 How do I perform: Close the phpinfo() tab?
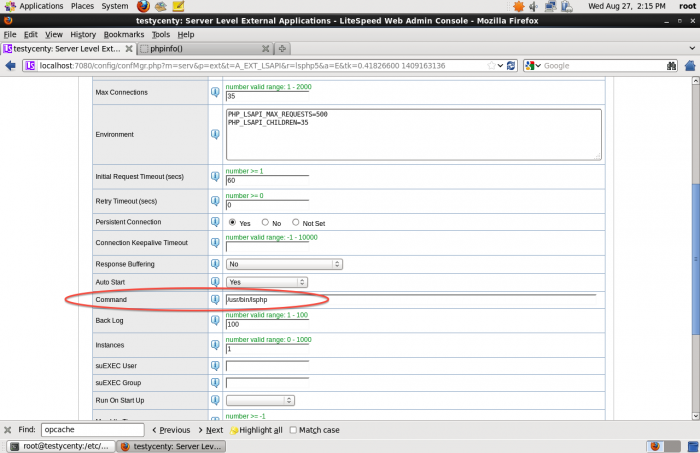265,49
